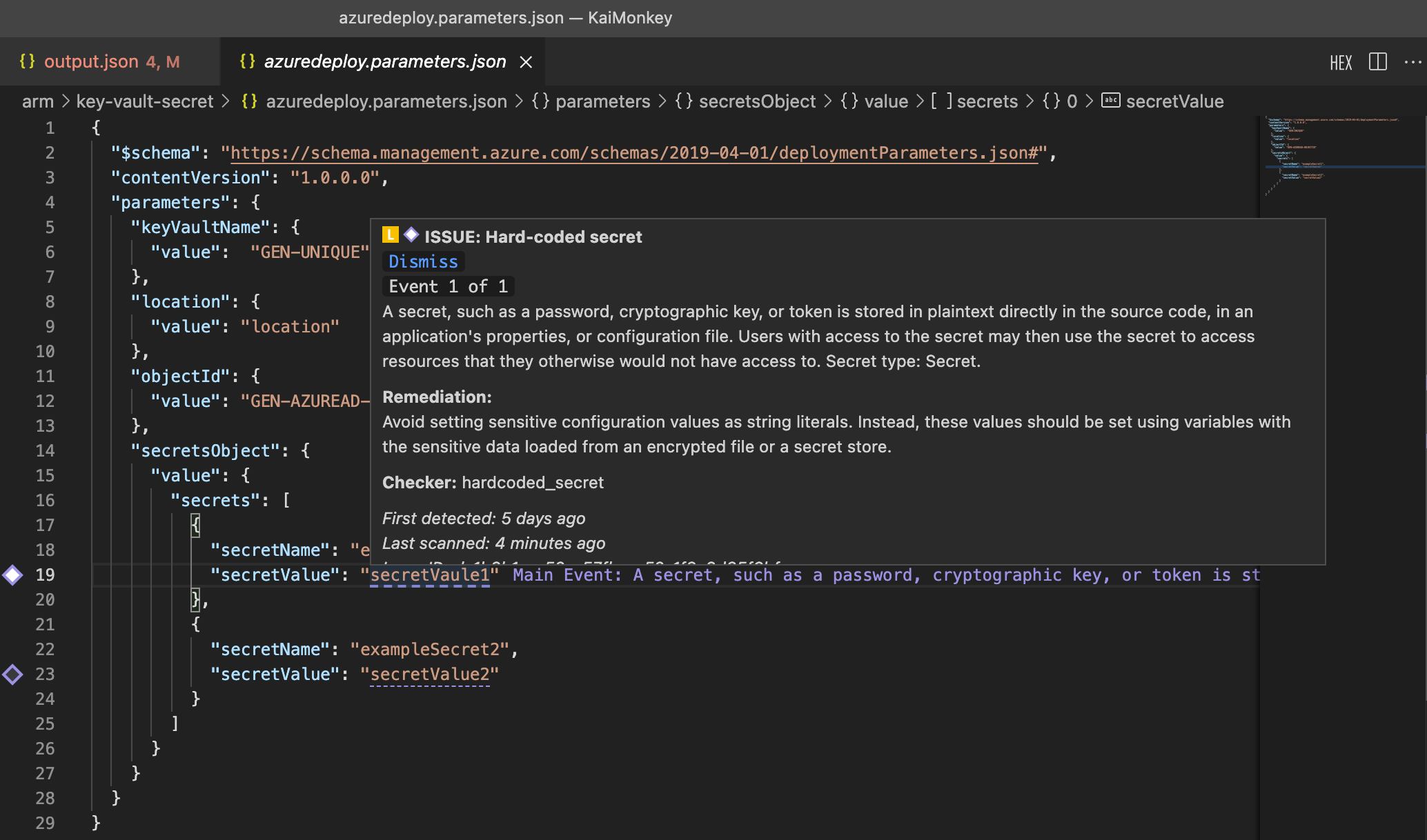Open the secretsObject breadcrumb dropdown

coord(757,101)
